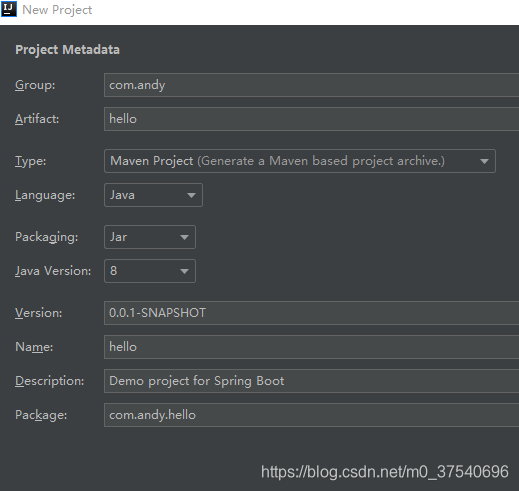Click the Type: label
519x491 pixels.
[31, 161]
